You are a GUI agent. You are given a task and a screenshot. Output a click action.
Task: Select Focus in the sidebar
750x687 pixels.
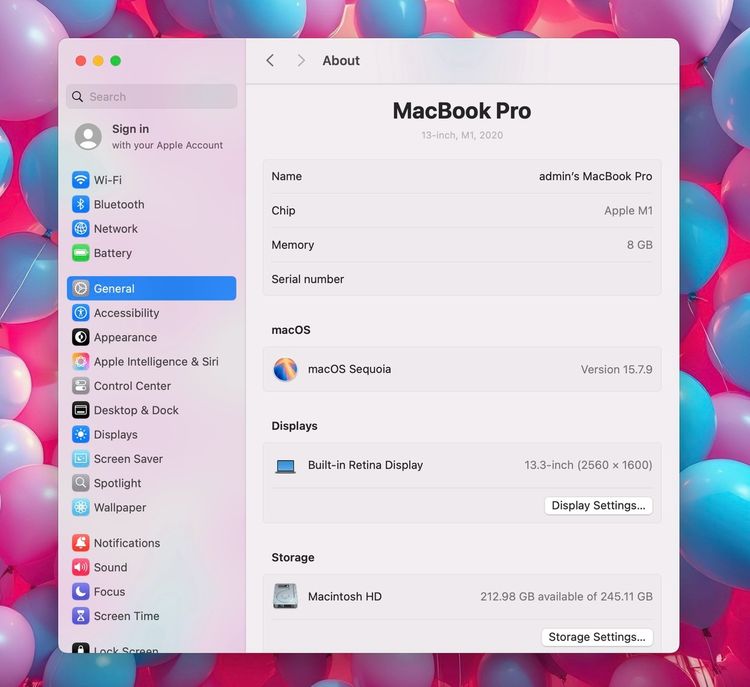pos(152,592)
